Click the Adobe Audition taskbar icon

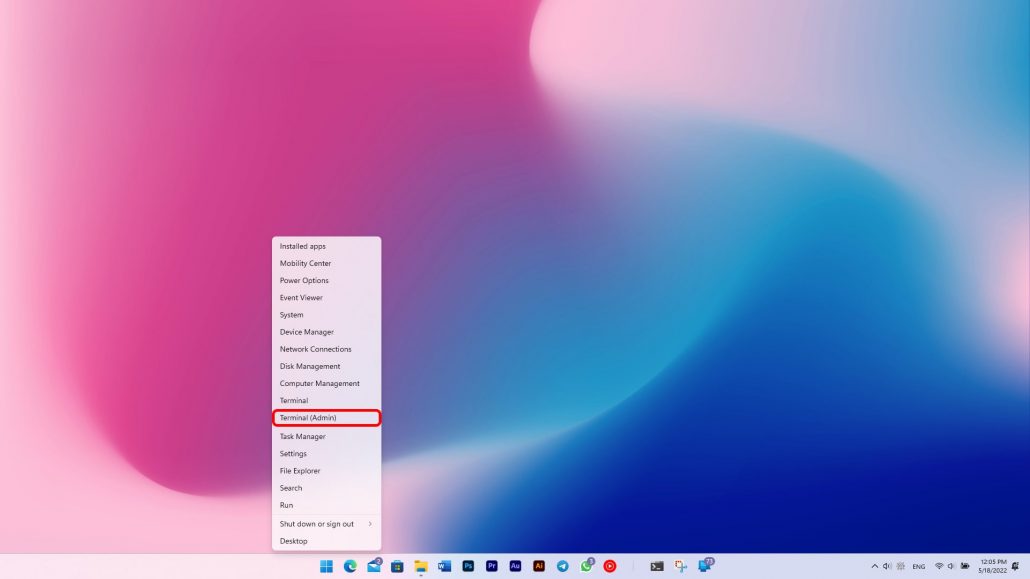515,566
